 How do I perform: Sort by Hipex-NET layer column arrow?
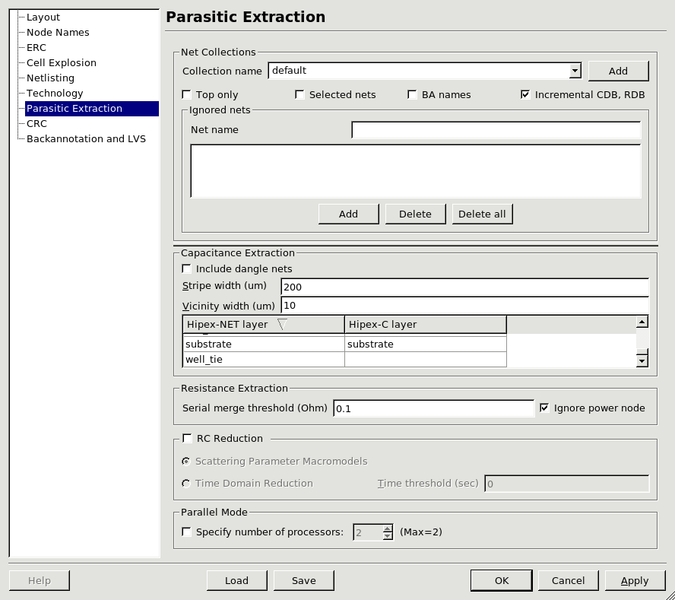pyautogui.click(x=281, y=324)
